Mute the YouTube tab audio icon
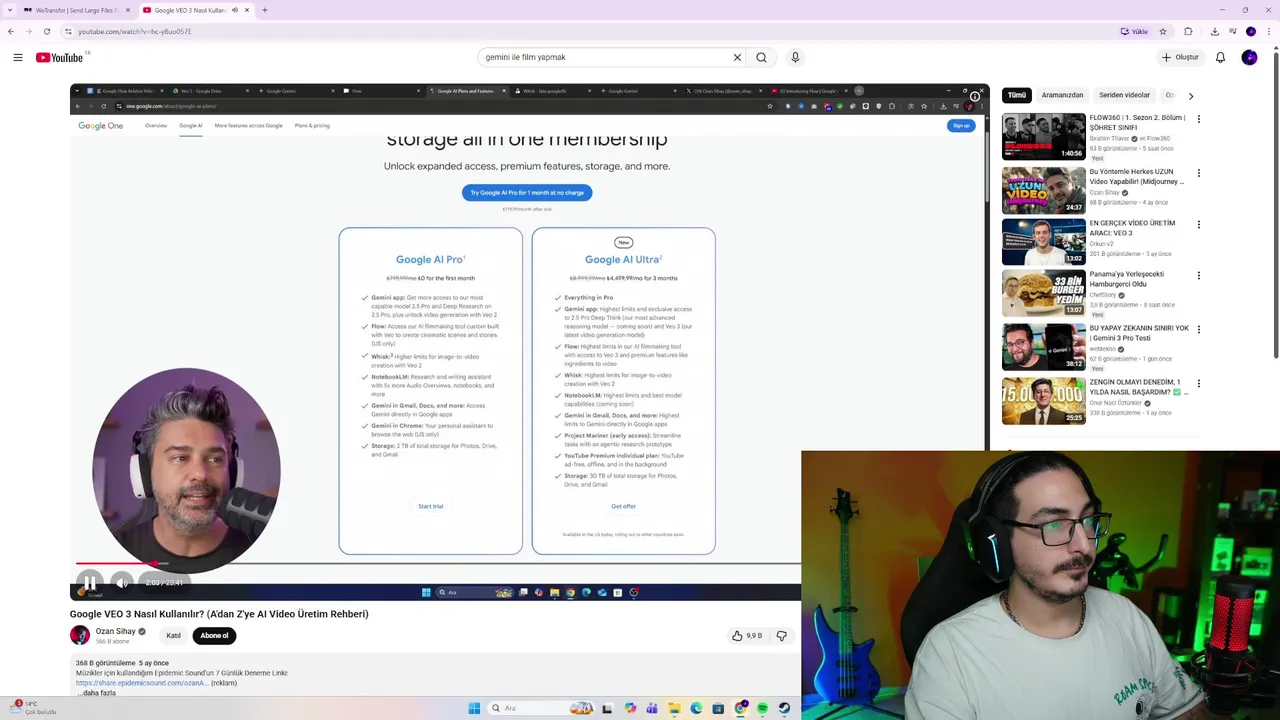1280x720 pixels. (235, 10)
